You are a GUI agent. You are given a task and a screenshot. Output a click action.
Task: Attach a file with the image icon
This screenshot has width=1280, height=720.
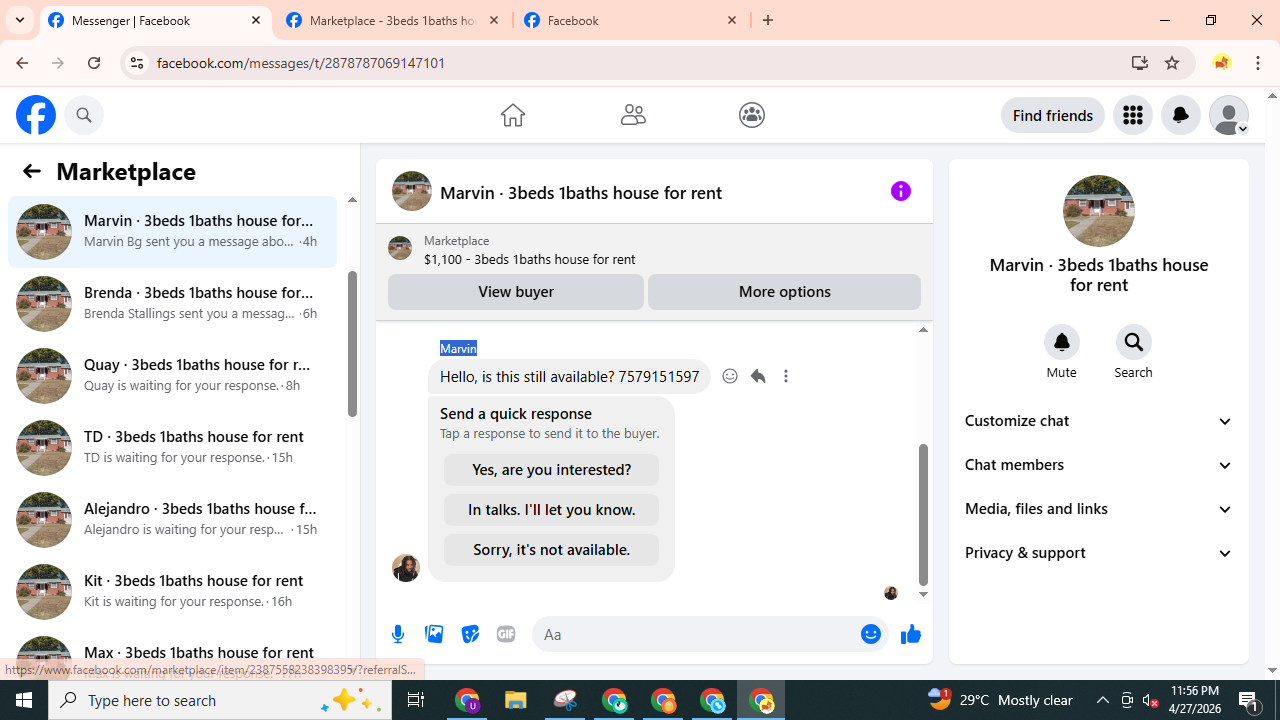point(434,634)
